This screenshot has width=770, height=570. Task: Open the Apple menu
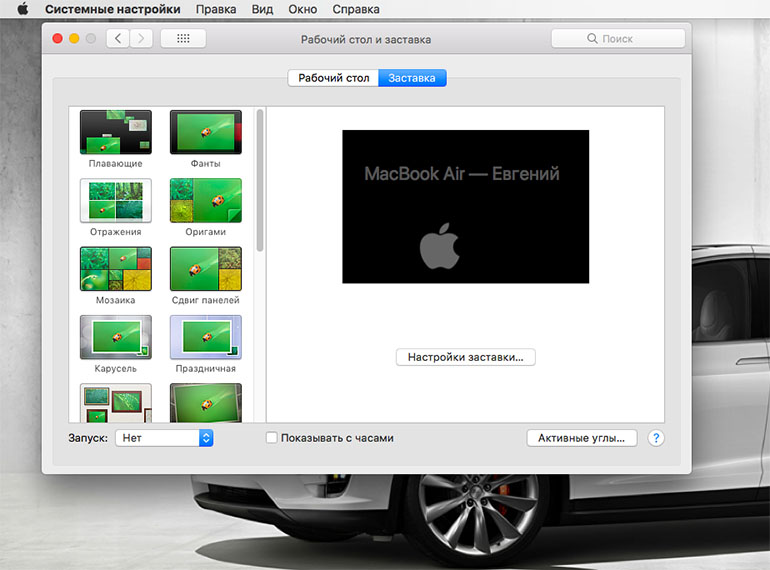coord(23,9)
